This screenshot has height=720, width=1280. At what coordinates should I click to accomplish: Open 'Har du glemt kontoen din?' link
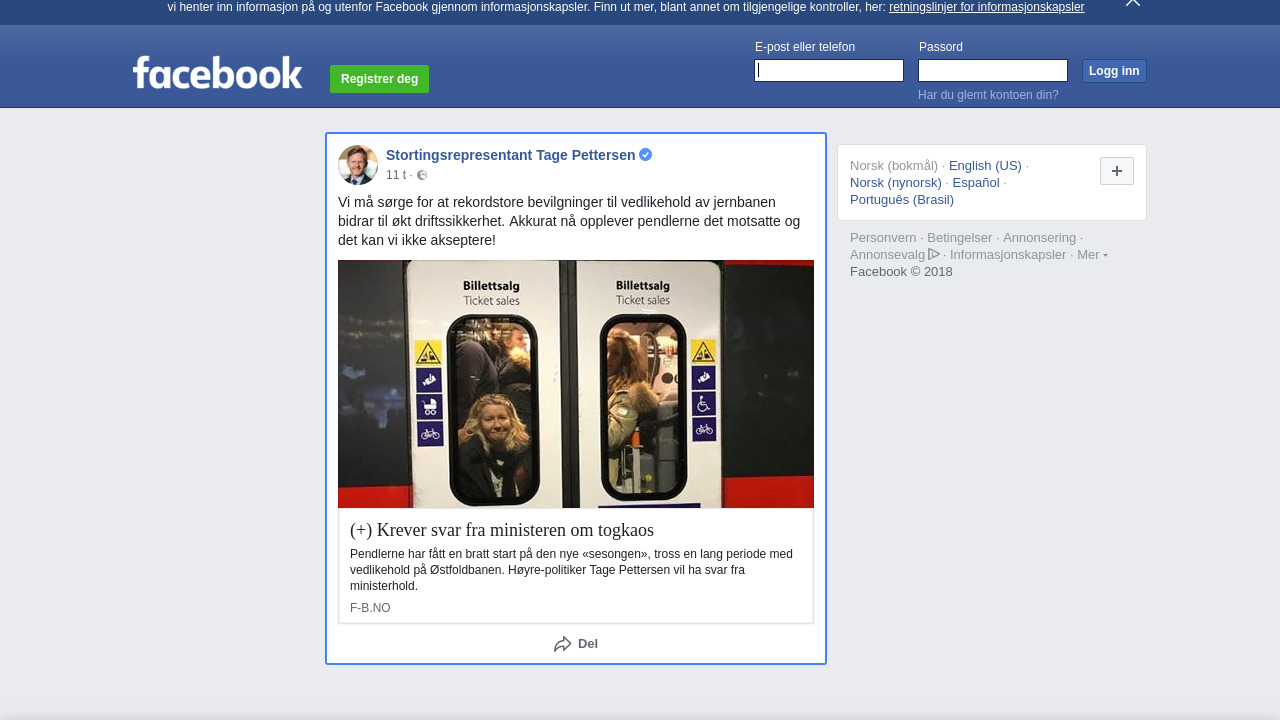pos(988,95)
